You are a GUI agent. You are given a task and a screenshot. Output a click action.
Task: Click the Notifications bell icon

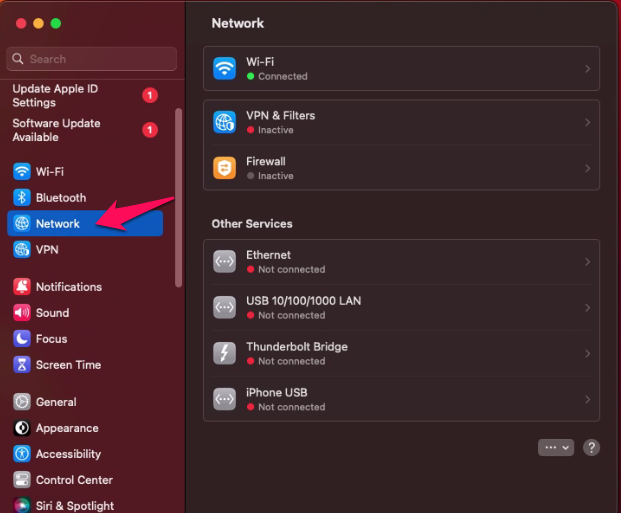pos(22,286)
